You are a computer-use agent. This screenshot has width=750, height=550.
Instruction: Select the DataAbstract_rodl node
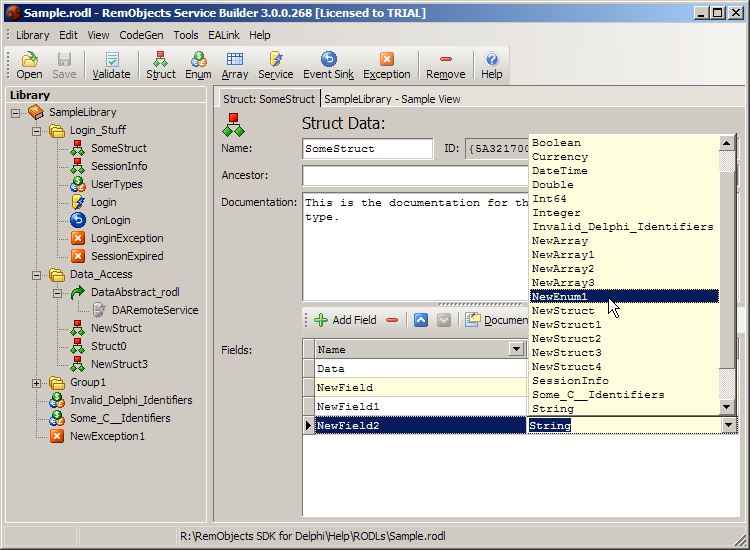tap(135, 292)
